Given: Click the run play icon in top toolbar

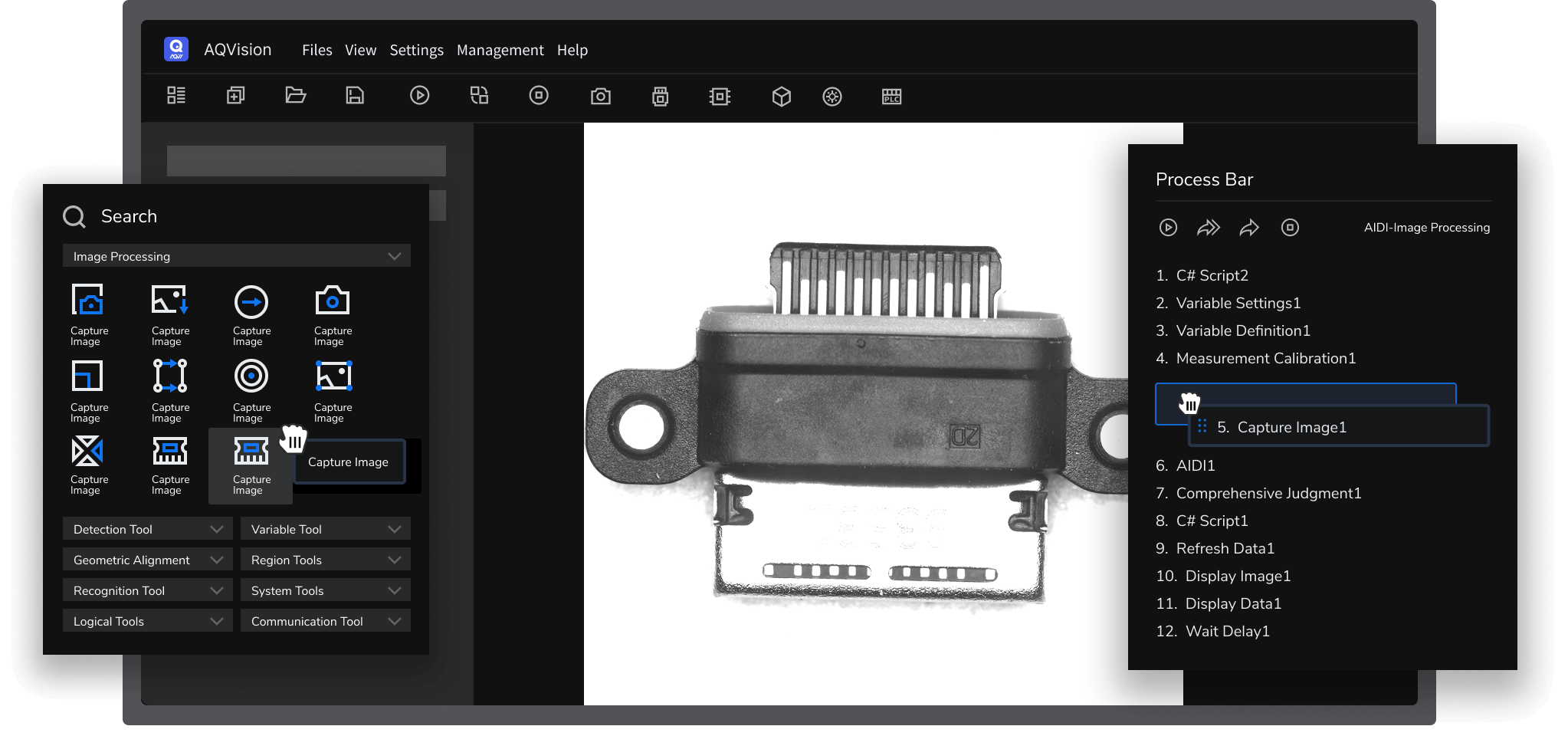Looking at the screenshot, I should pyautogui.click(x=419, y=95).
